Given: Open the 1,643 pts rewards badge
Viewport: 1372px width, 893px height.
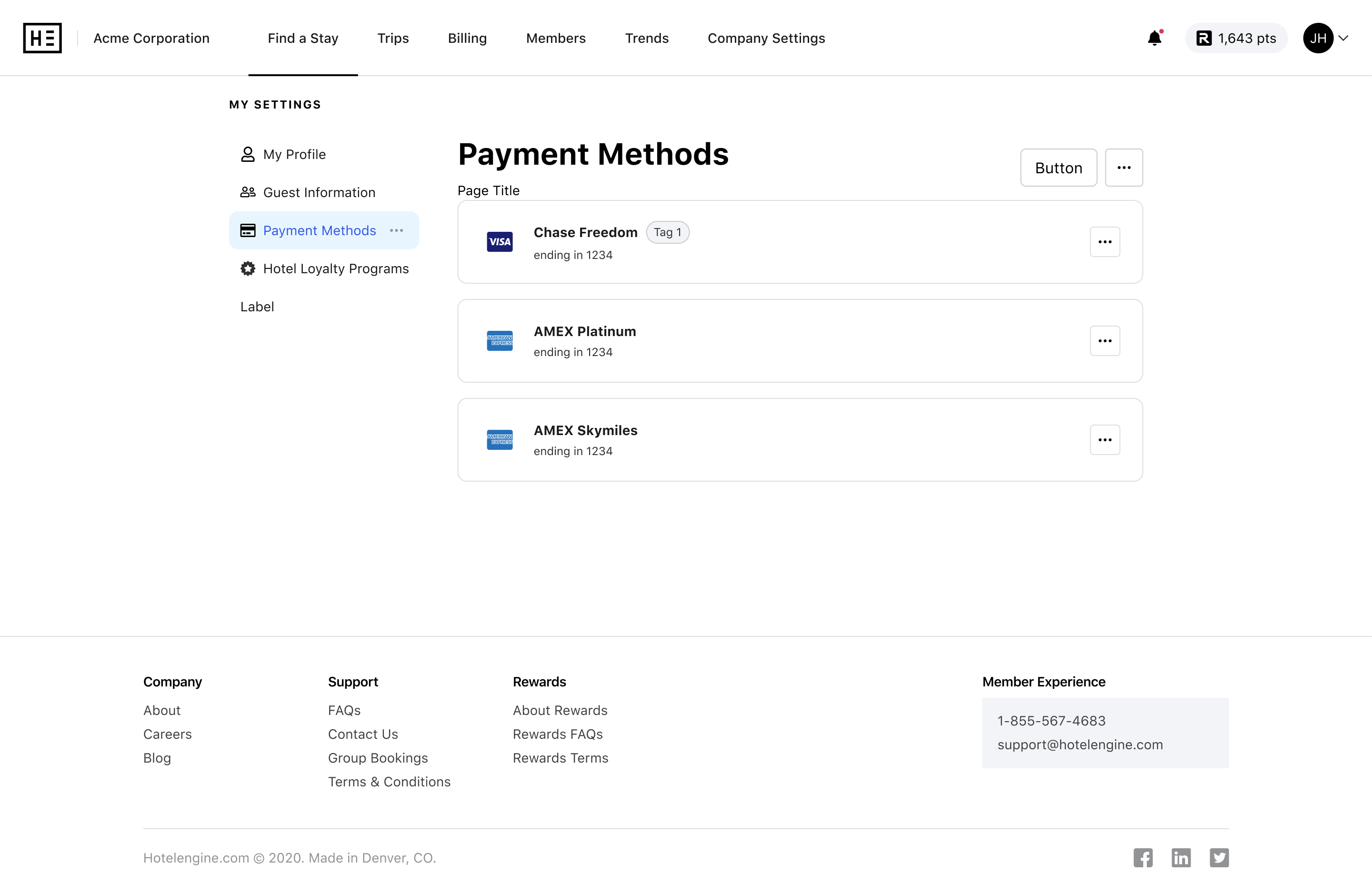Looking at the screenshot, I should (1236, 38).
